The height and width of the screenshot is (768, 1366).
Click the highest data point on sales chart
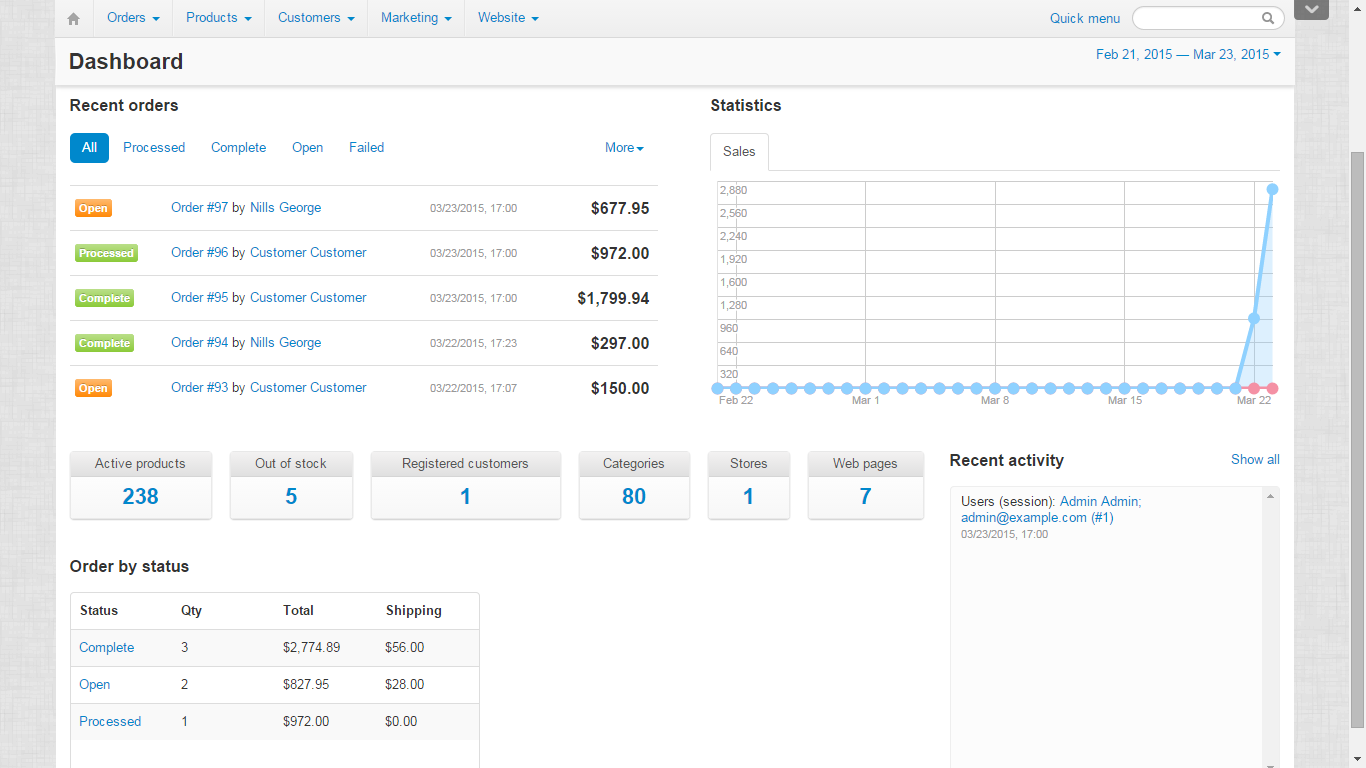[x=1272, y=189]
